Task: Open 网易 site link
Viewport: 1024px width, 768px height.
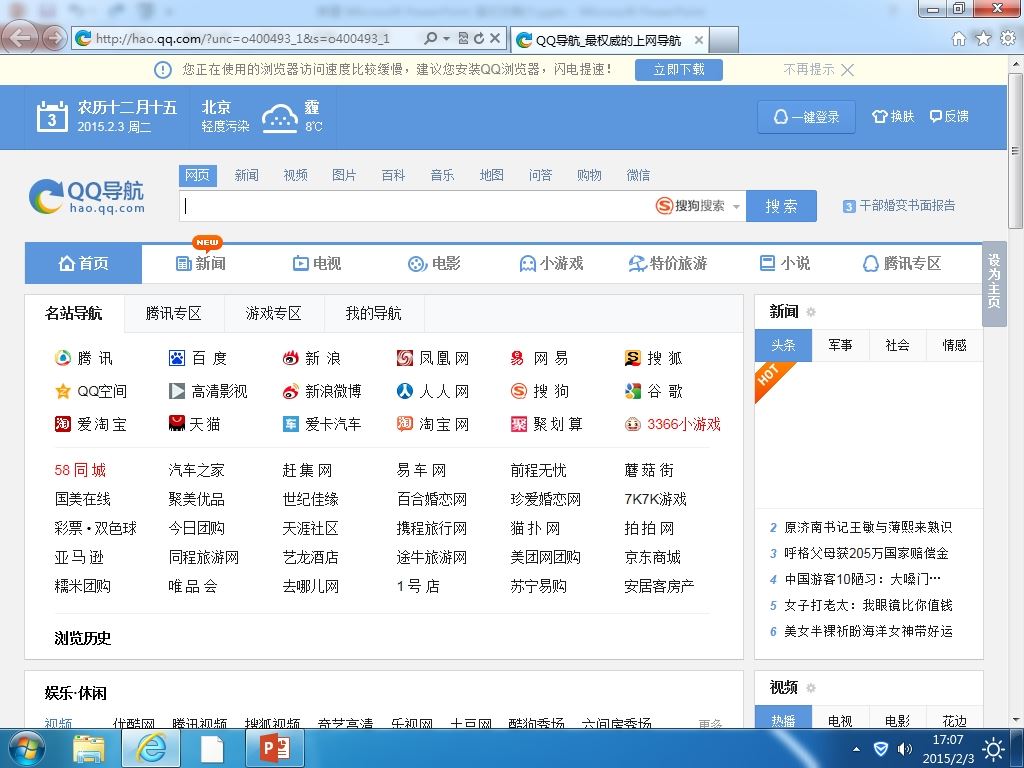Action: click(x=539, y=358)
